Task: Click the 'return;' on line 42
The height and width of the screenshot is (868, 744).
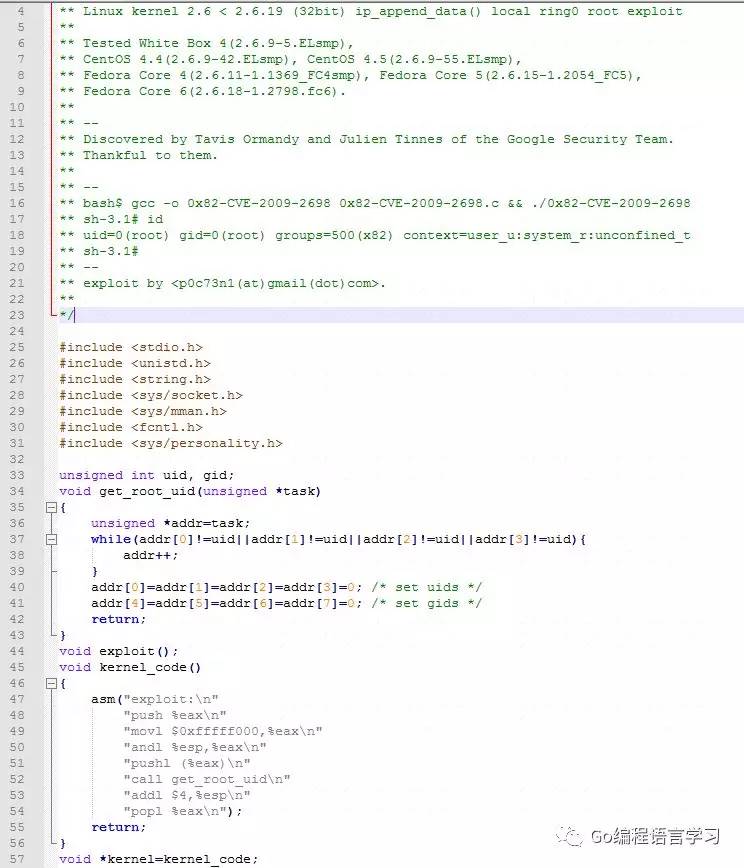Action: [118, 619]
